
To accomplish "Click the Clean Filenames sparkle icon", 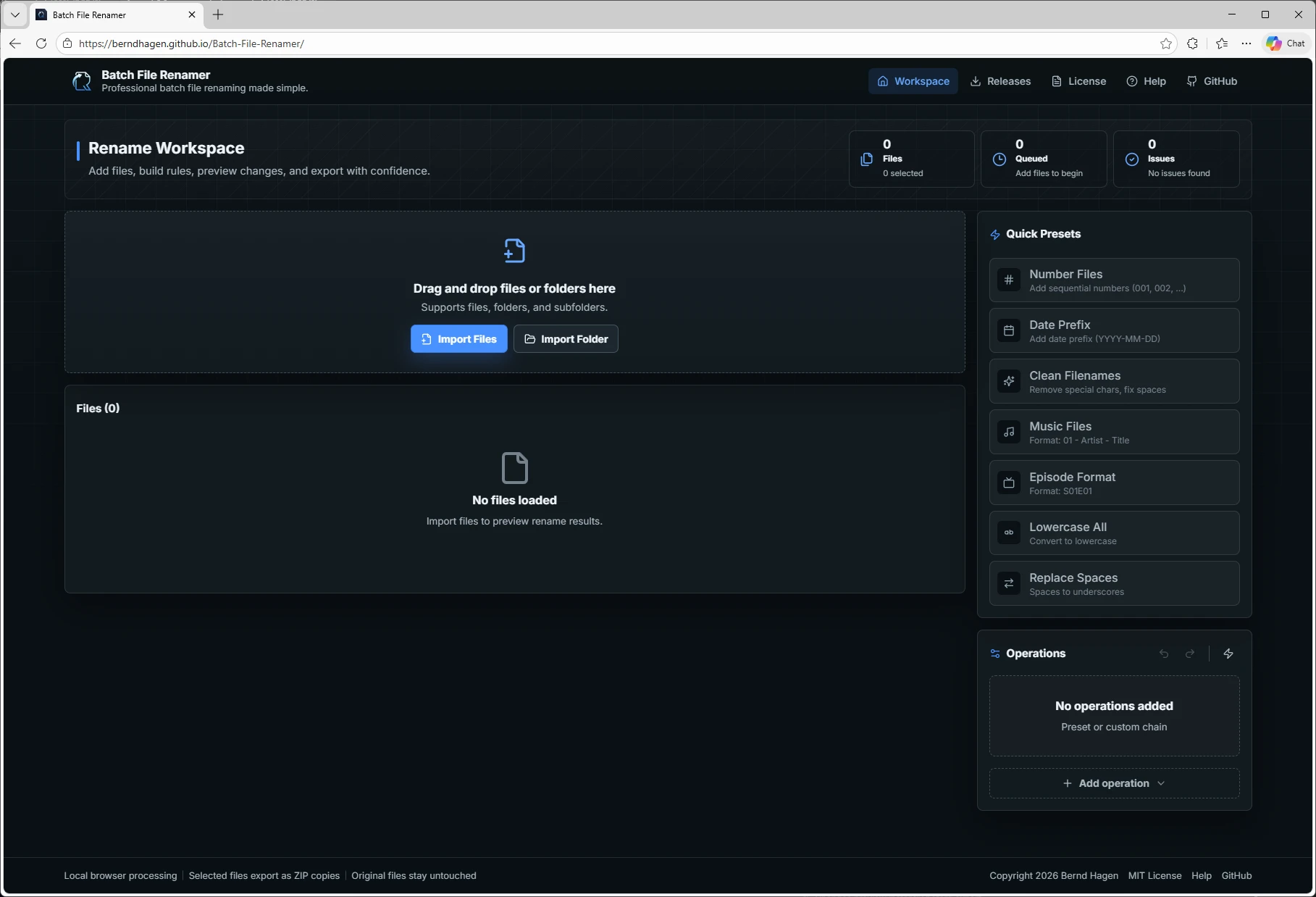I will [x=1009, y=381].
